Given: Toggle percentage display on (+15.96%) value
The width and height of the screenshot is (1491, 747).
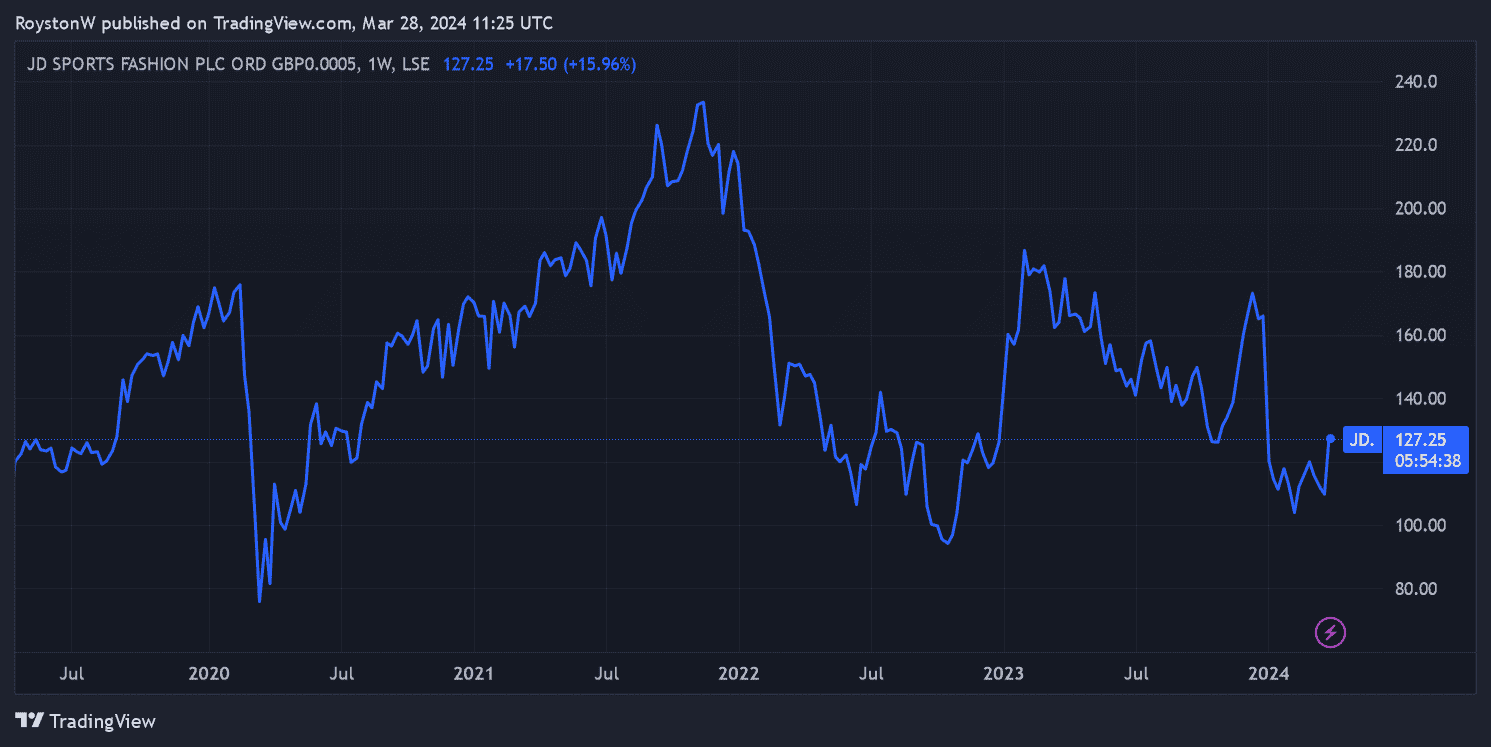Looking at the screenshot, I should (x=601, y=63).
